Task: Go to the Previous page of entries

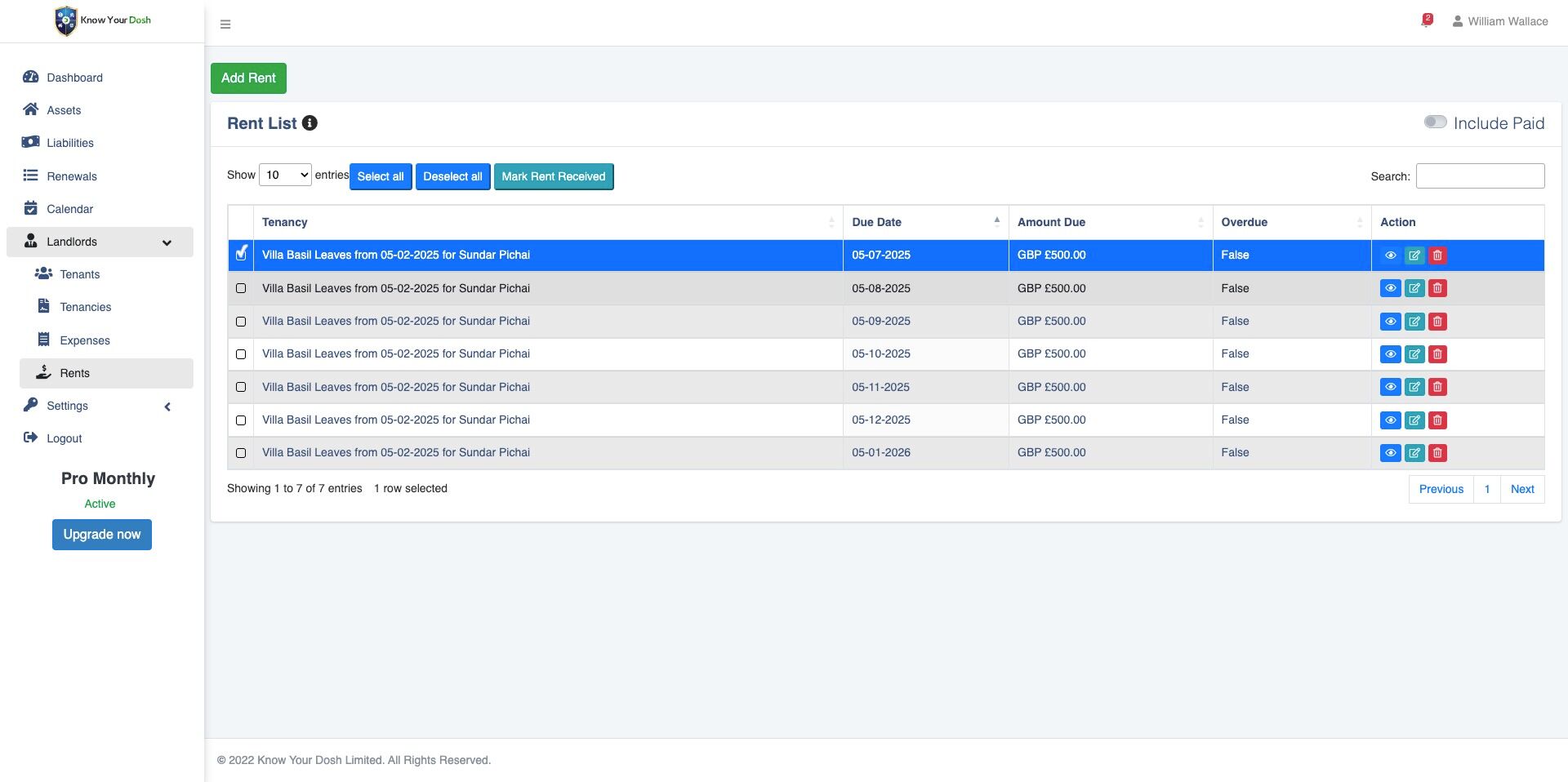Action: 1441,489
